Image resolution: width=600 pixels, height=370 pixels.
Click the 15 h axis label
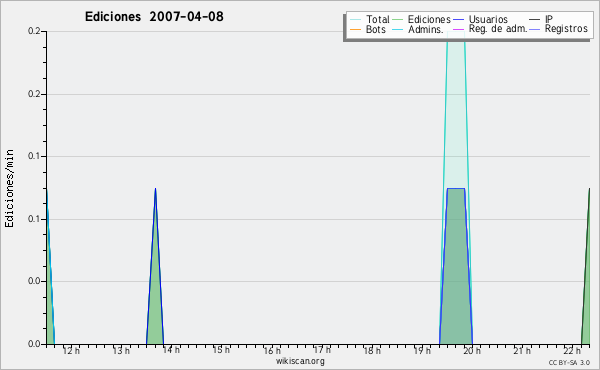pos(221,350)
